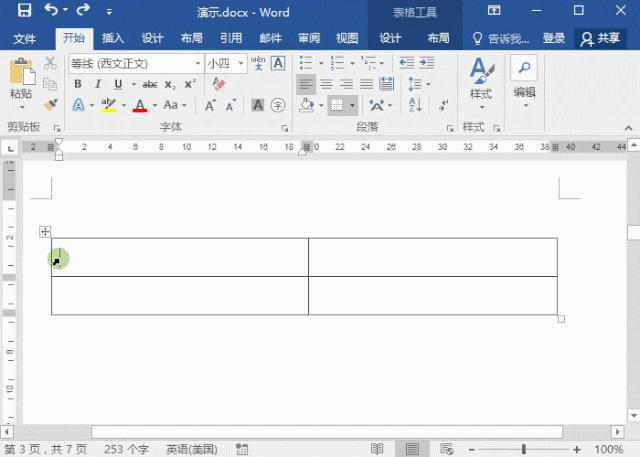Image resolution: width=640 pixels, height=457 pixels.
Task: Open the Customize Quick Access Toolbar arrow
Action: [x=109, y=12]
